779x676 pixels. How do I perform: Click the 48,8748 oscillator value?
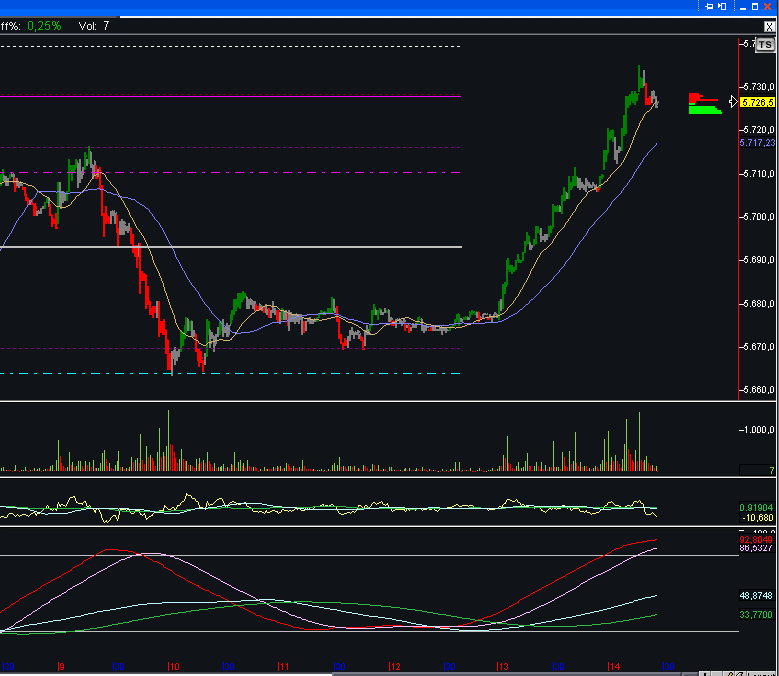(x=757, y=596)
